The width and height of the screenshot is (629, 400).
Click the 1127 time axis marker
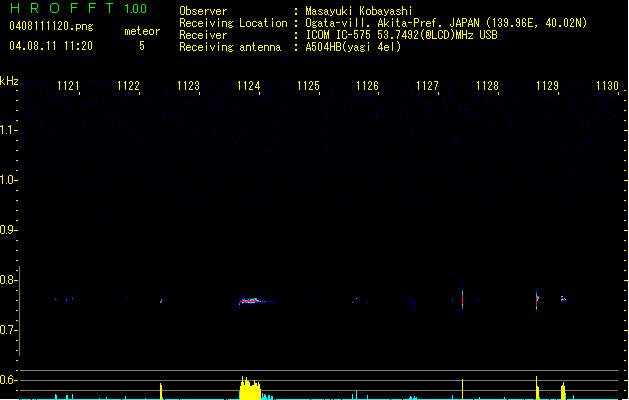[x=427, y=86]
